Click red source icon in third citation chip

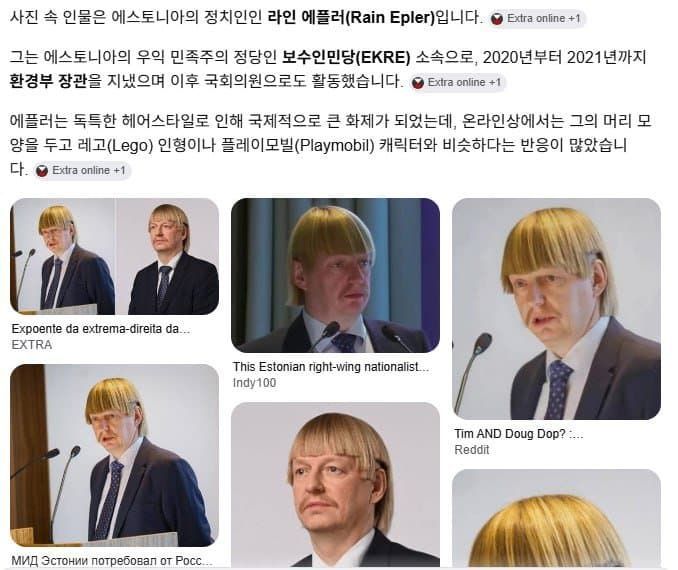pos(42,171)
